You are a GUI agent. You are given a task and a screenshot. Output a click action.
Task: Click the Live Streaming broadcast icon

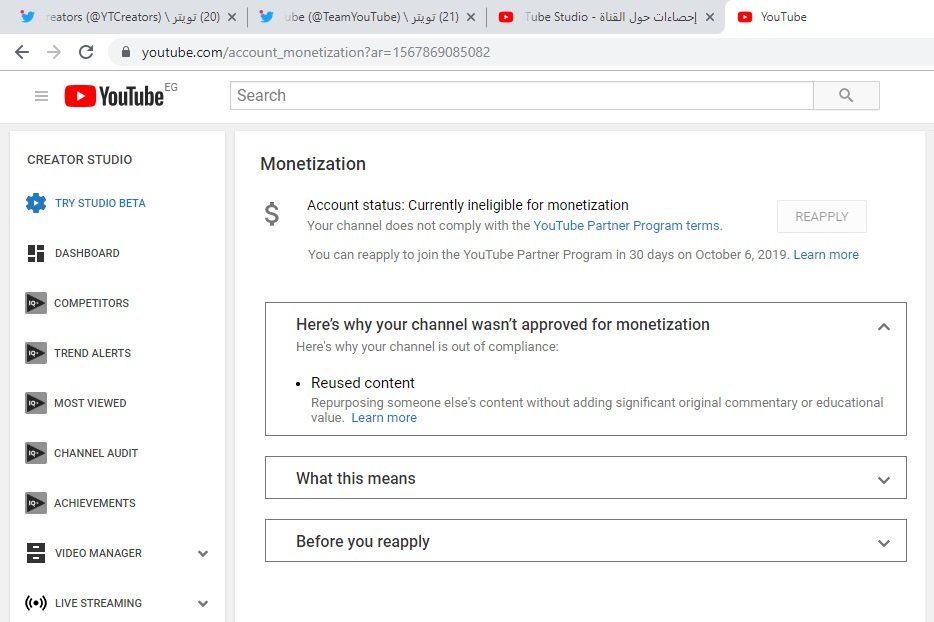36,603
